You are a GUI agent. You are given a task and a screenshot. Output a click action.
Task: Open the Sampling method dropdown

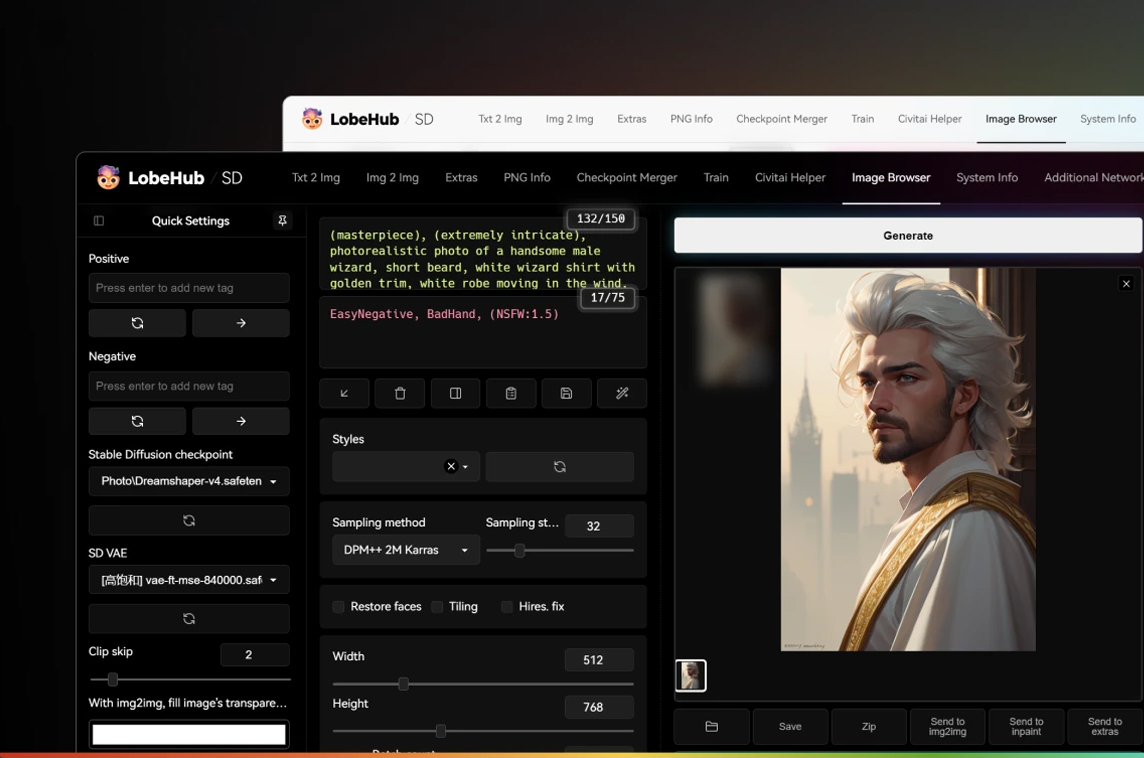pyautogui.click(x=406, y=550)
